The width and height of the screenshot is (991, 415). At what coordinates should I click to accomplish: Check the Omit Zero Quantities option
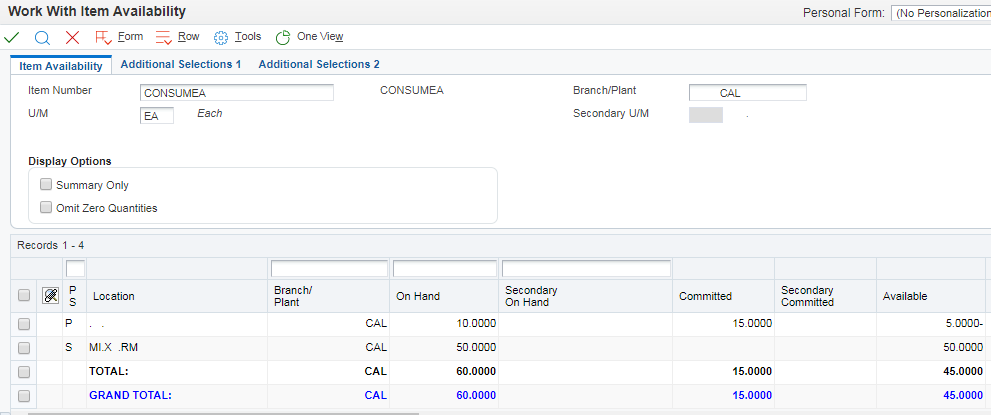tap(46, 208)
